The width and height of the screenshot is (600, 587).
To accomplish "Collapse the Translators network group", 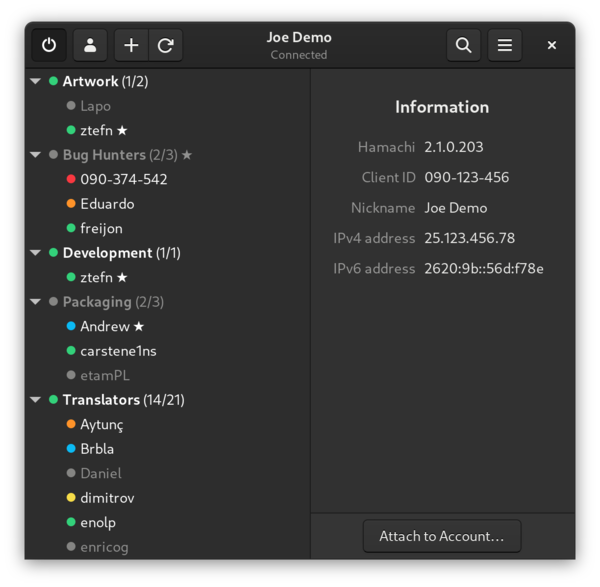I will (36, 400).
